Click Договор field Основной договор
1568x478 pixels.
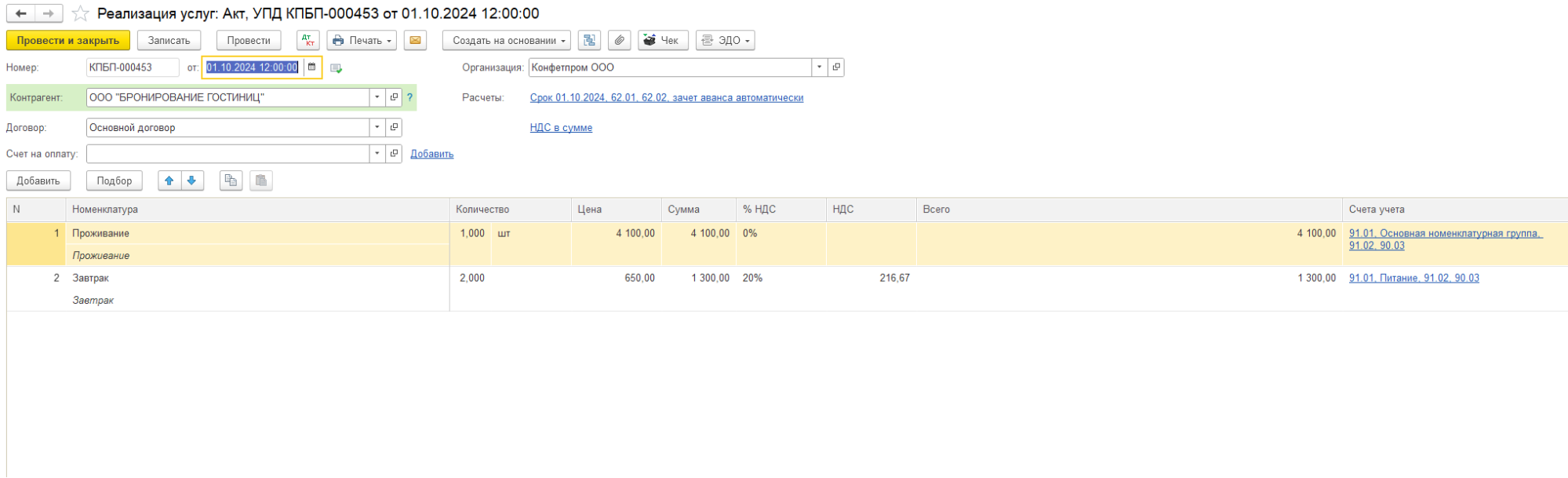(227, 127)
